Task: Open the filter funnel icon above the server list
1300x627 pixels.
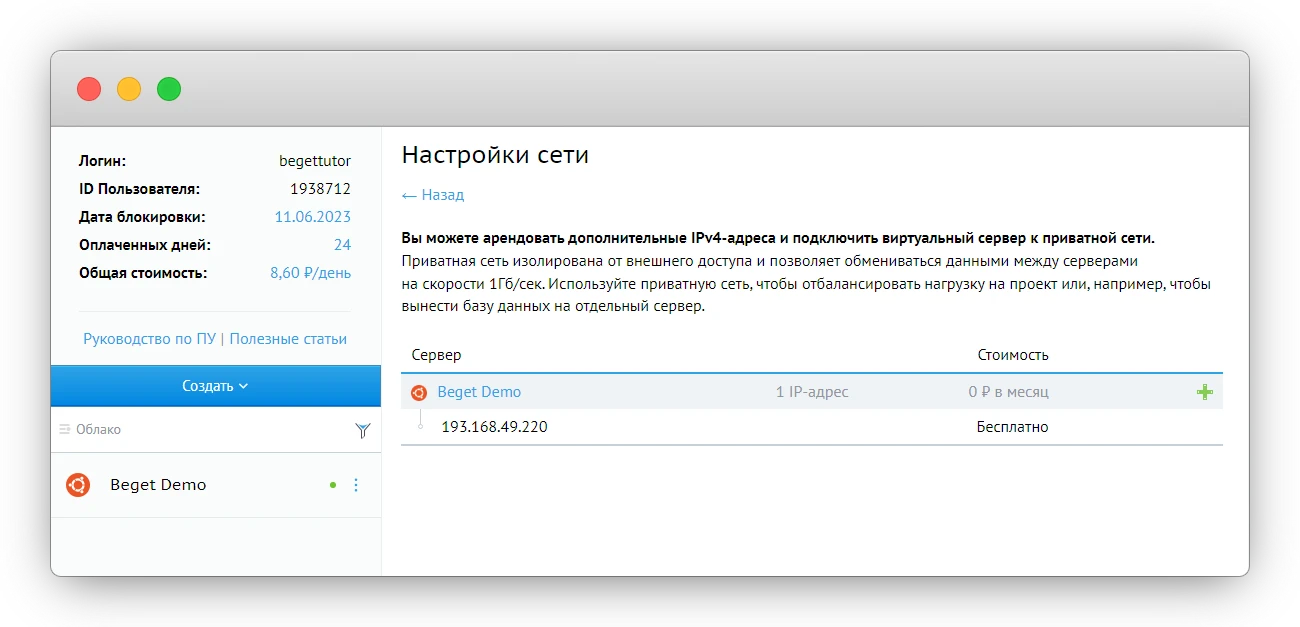Action: (363, 429)
